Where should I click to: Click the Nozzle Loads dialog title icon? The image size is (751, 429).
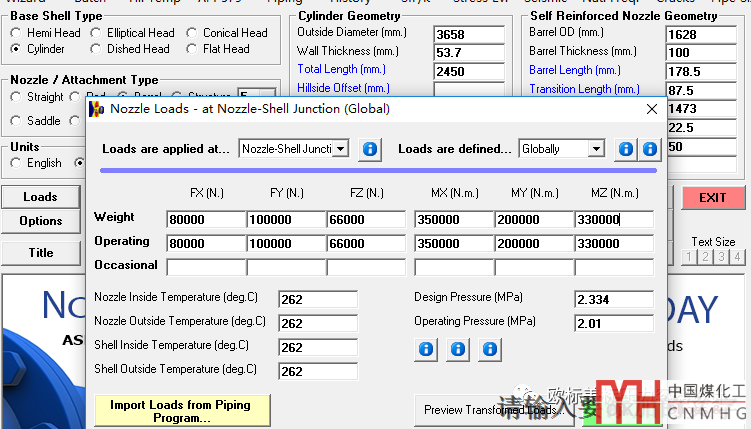tap(97, 108)
